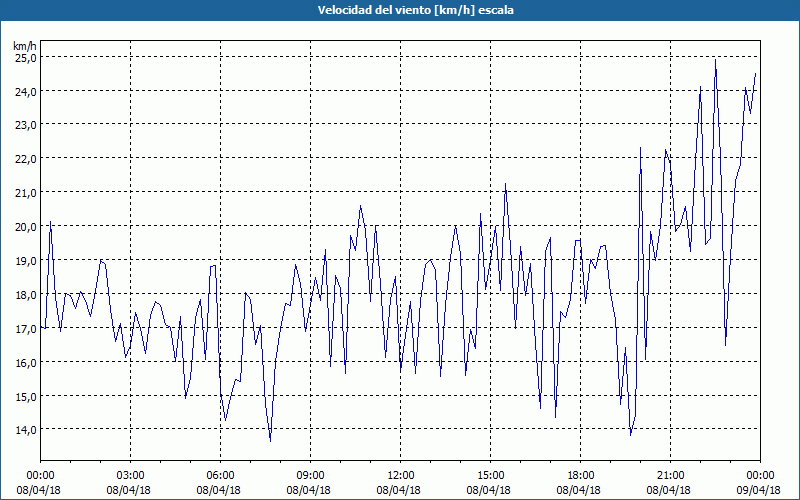Click the 19,0 y-axis value

click(x=25, y=261)
